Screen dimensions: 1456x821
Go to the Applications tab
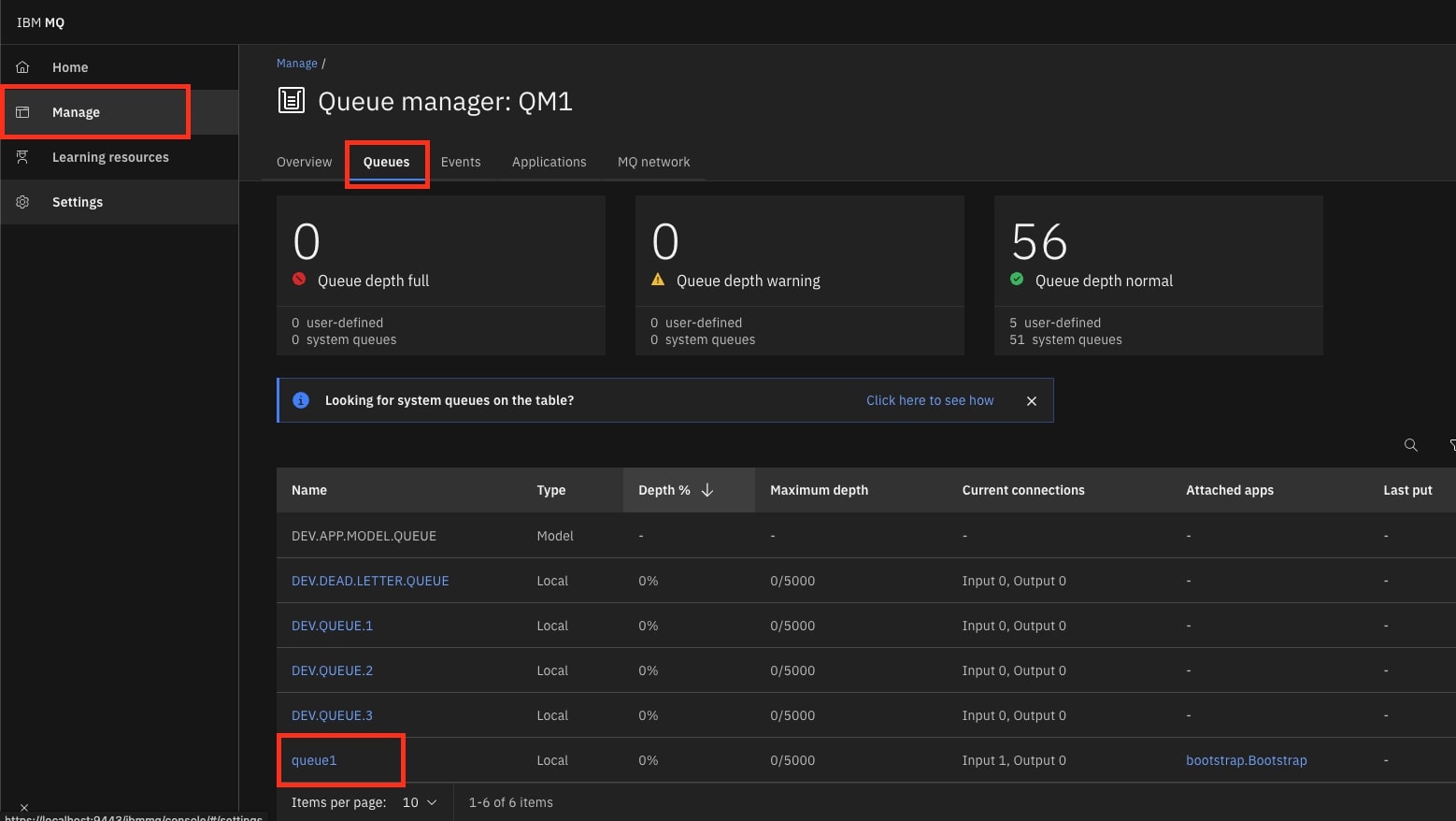point(549,162)
